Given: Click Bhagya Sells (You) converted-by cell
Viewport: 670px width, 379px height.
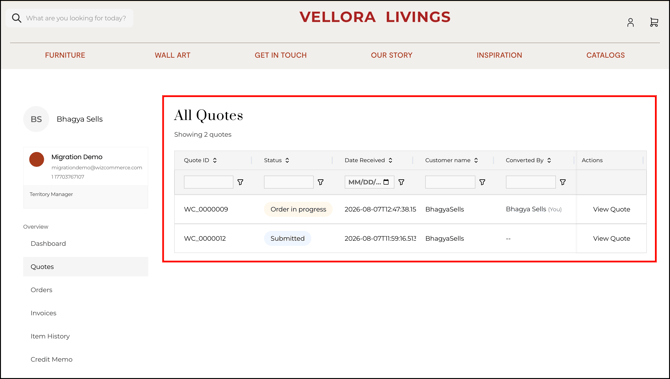Looking at the screenshot, I should point(534,209).
